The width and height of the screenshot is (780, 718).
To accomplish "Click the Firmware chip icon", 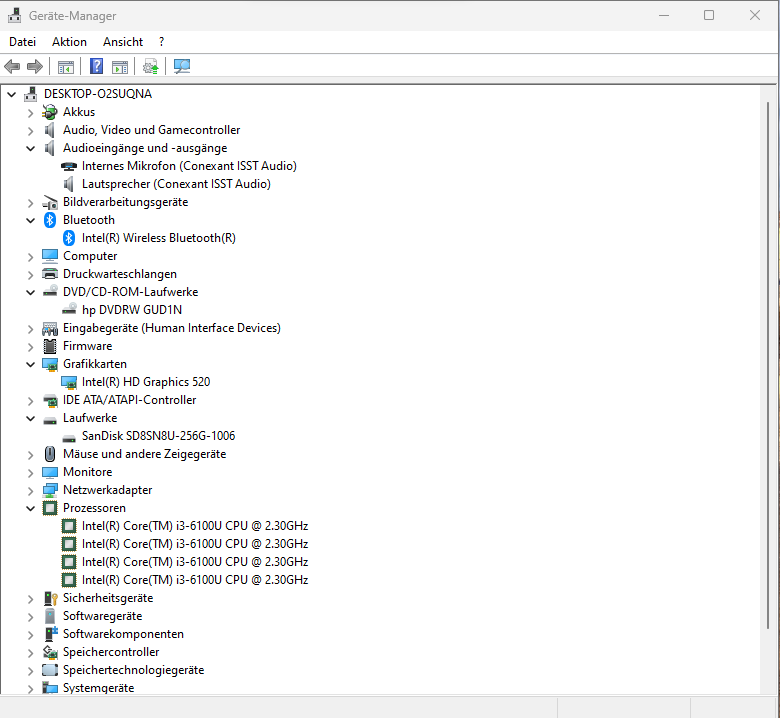I will [x=50, y=346].
